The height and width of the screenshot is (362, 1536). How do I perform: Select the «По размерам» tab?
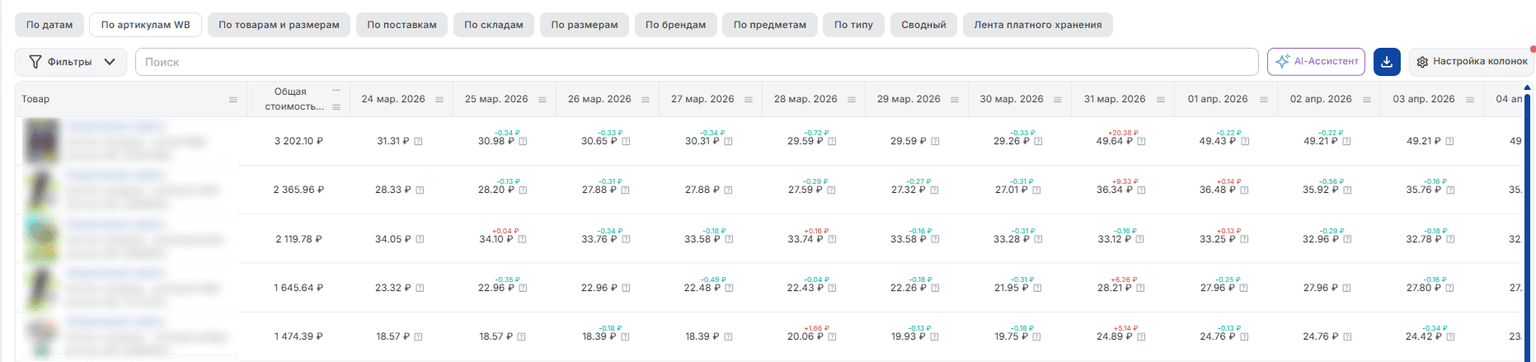pyautogui.click(x=584, y=24)
